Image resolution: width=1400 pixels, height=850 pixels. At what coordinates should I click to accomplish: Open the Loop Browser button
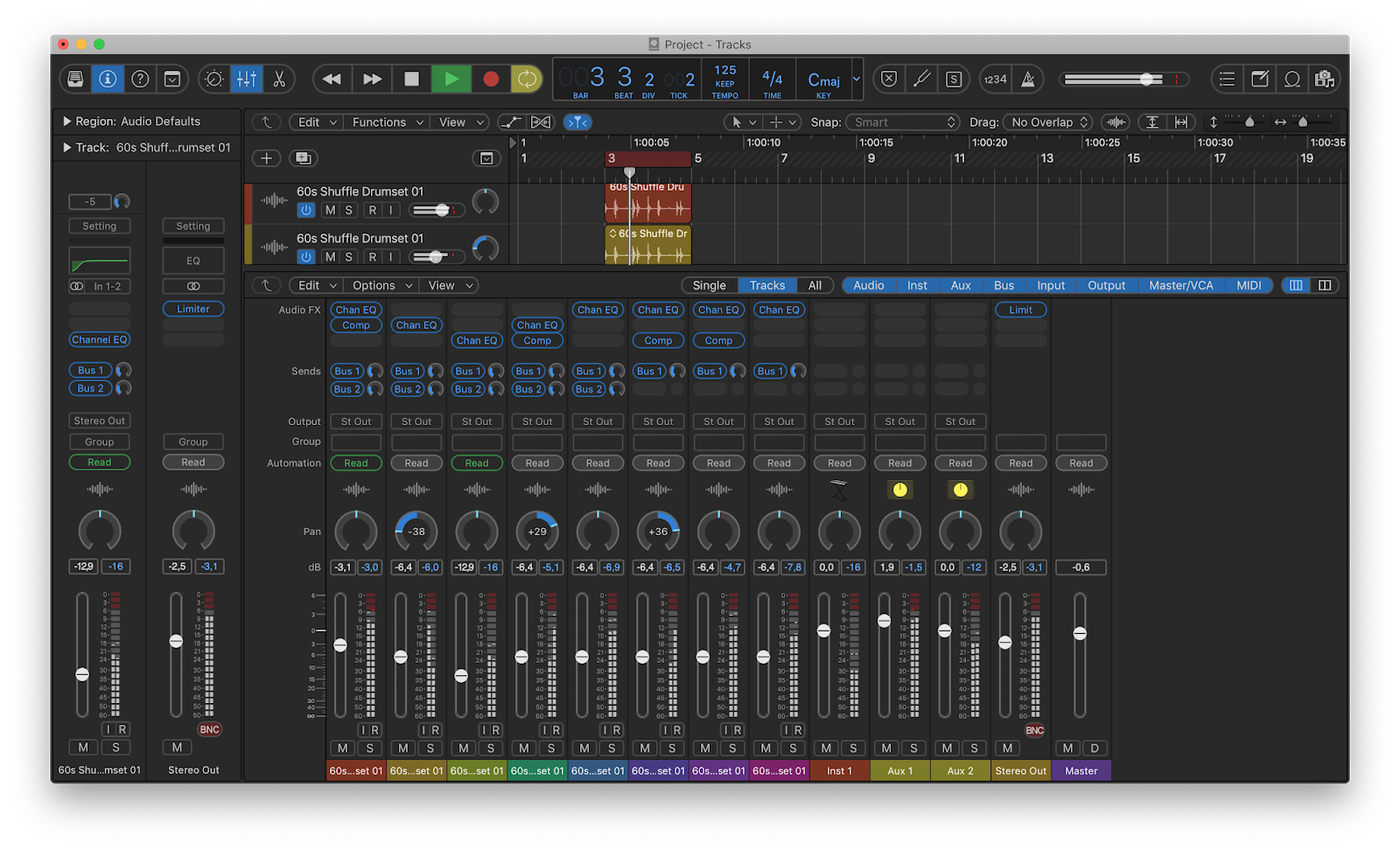point(1292,78)
